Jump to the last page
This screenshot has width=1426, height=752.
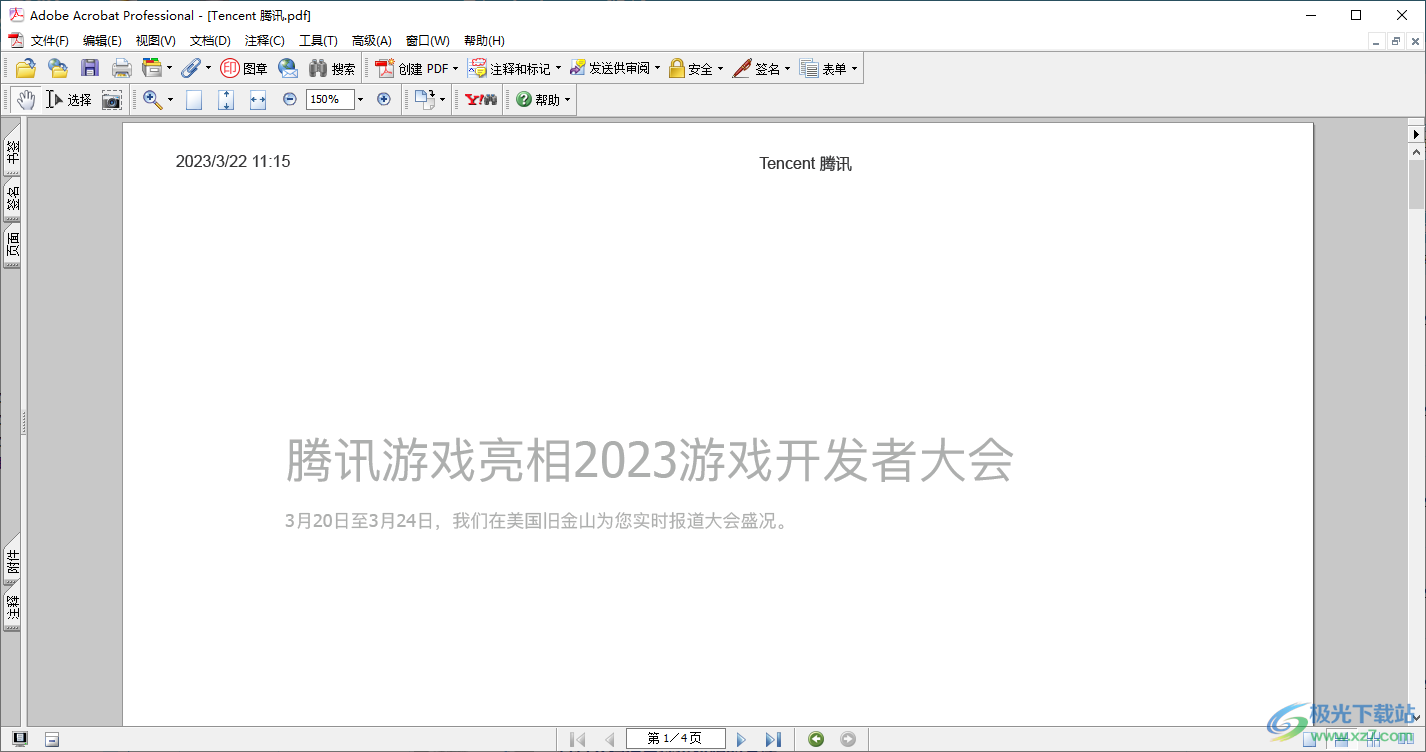(x=773, y=739)
